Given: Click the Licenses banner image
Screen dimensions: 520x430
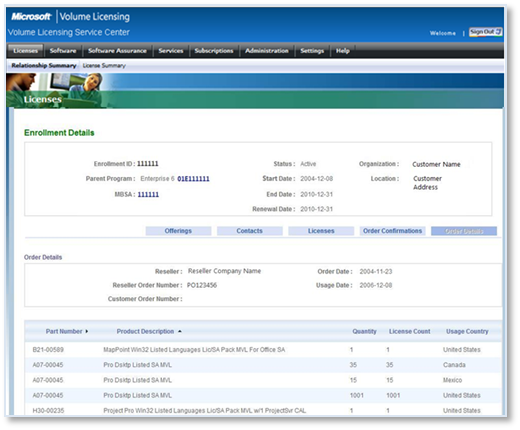Looking at the screenshot, I should pyautogui.click(x=255, y=91).
